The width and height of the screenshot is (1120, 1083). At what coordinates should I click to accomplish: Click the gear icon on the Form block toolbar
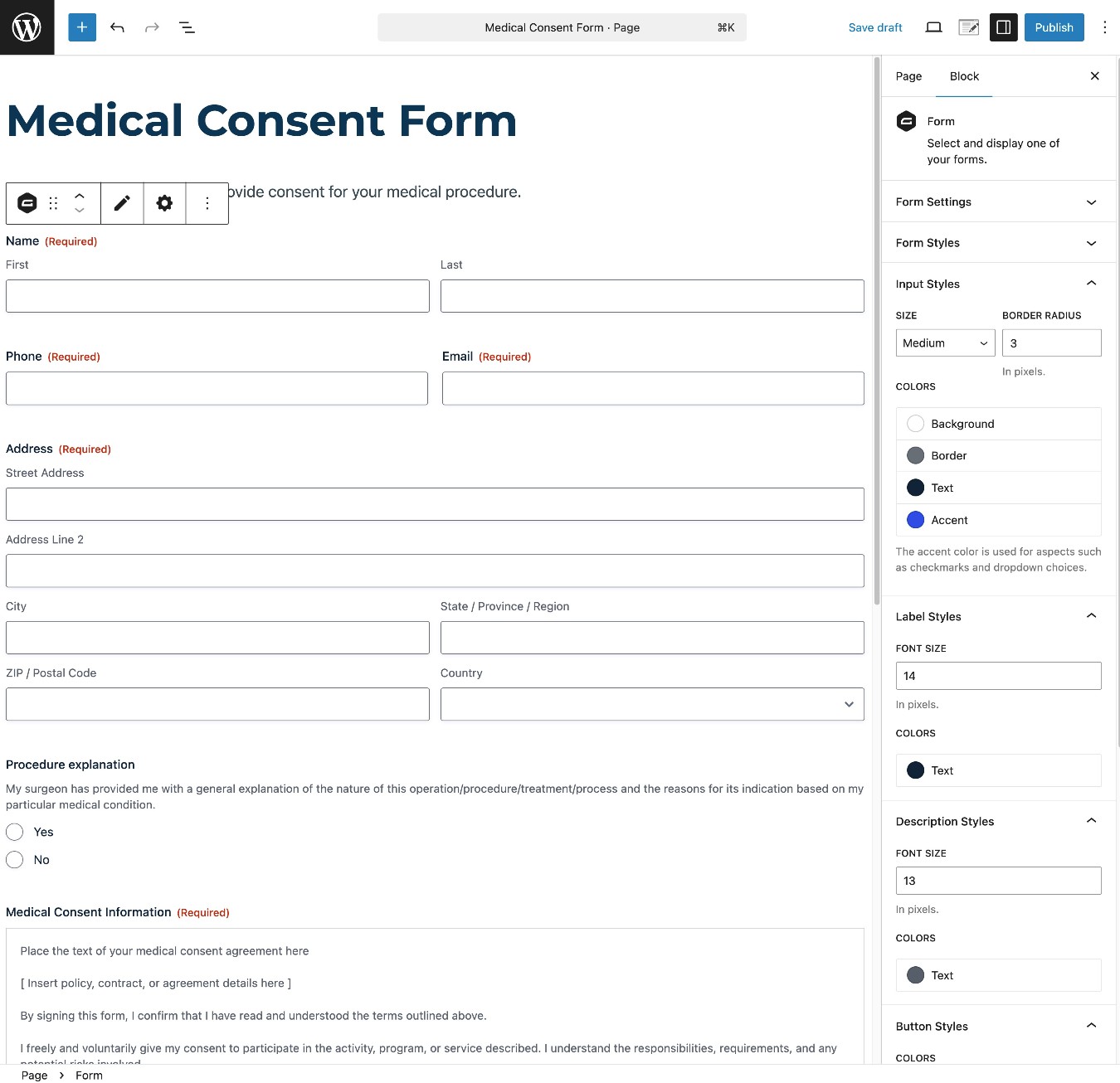click(x=164, y=203)
